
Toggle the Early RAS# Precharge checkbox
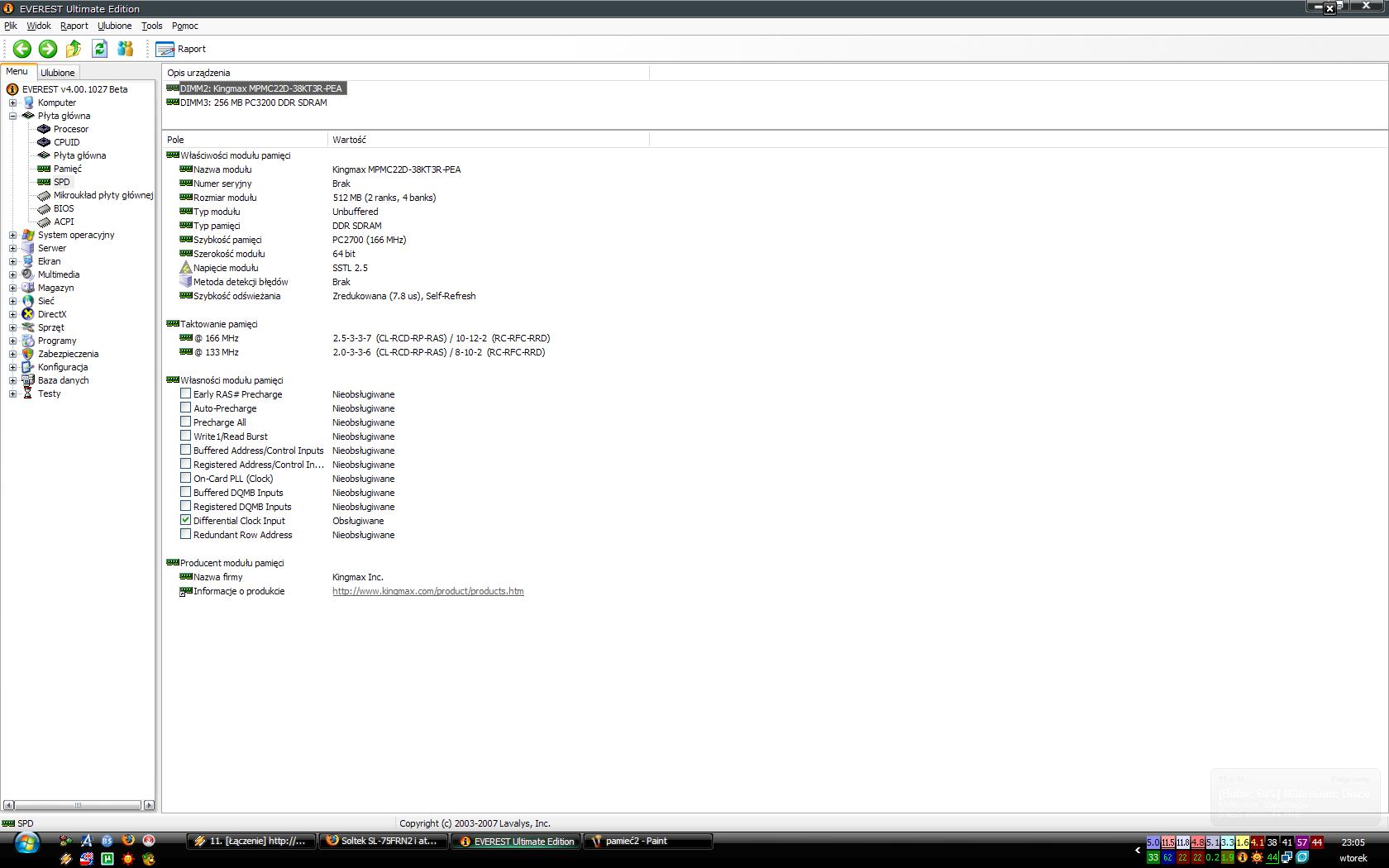coord(186,394)
